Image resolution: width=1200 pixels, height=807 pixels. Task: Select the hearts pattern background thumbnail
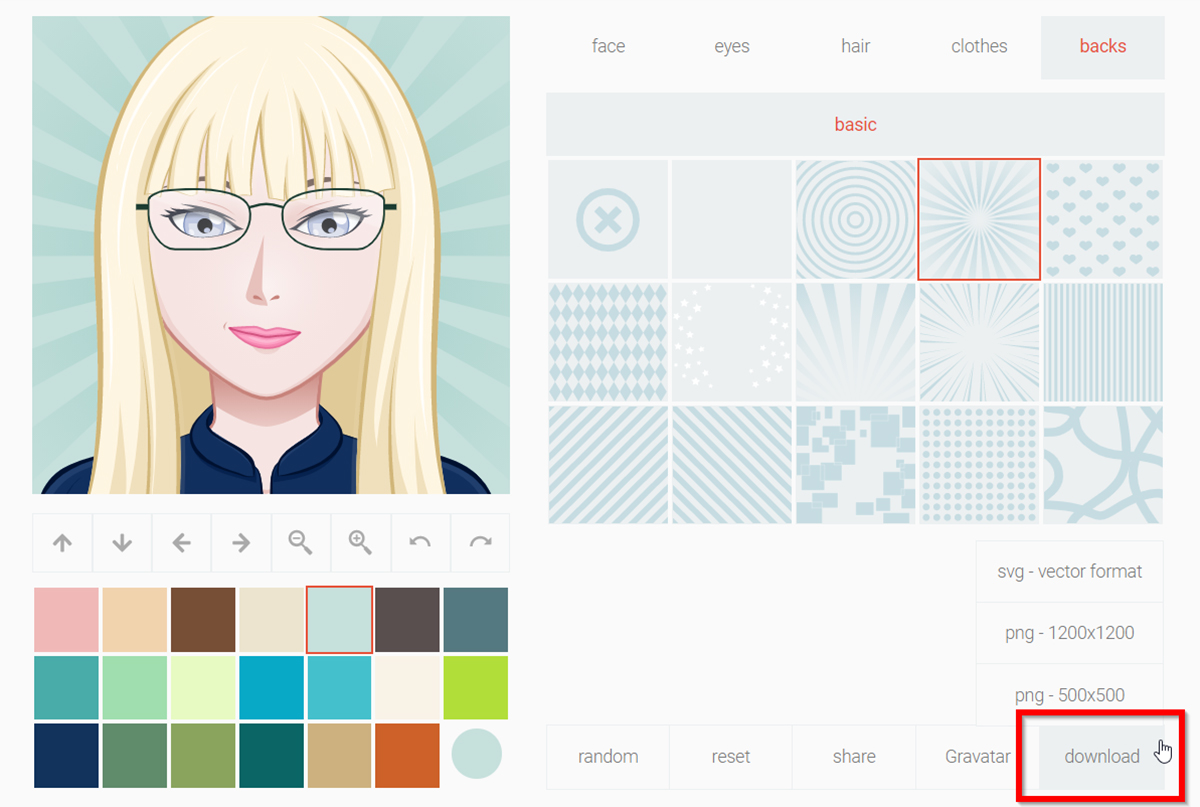[x=1103, y=219]
